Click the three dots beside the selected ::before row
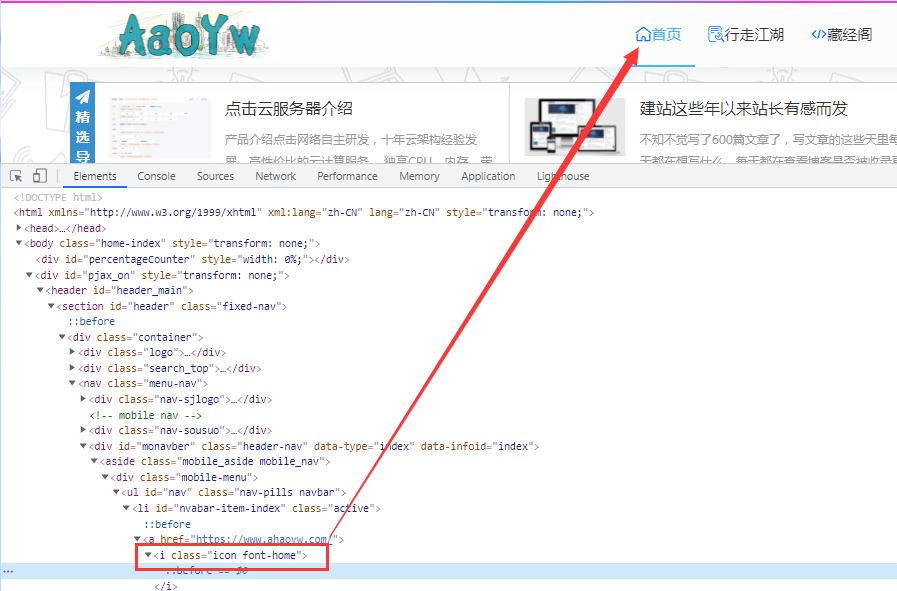 coord(8,570)
